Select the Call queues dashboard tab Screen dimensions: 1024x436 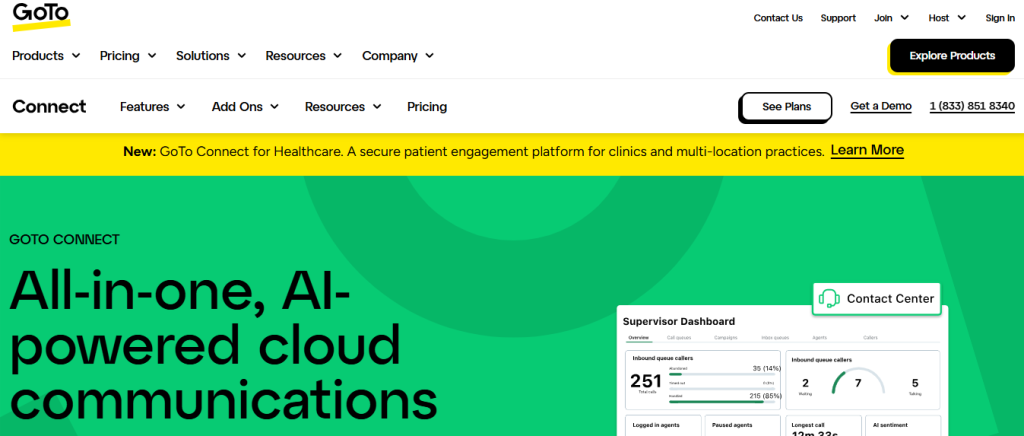tap(679, 338)
